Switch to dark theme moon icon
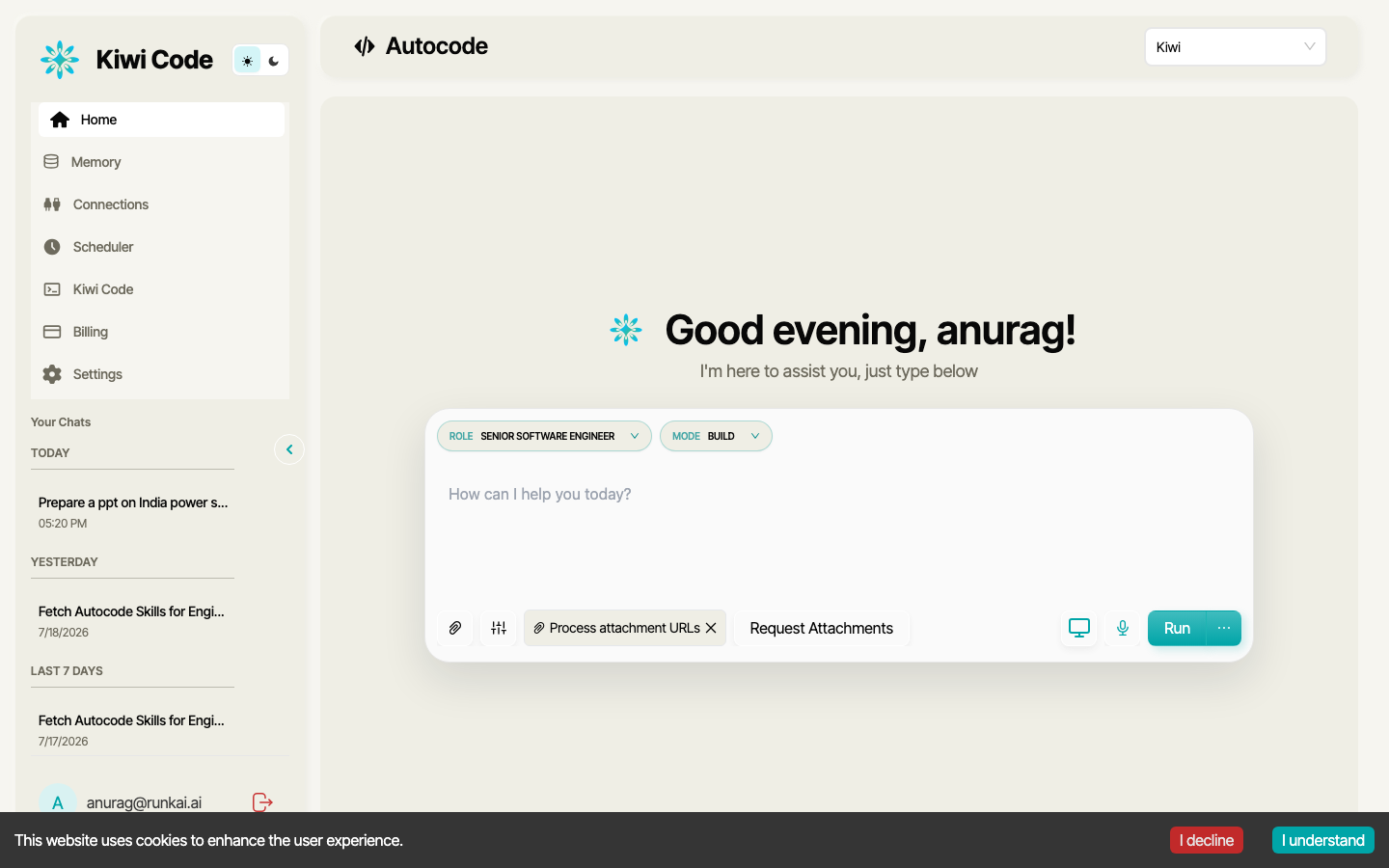The height and width of the screenshot is (868, 1389). (274, 61)
